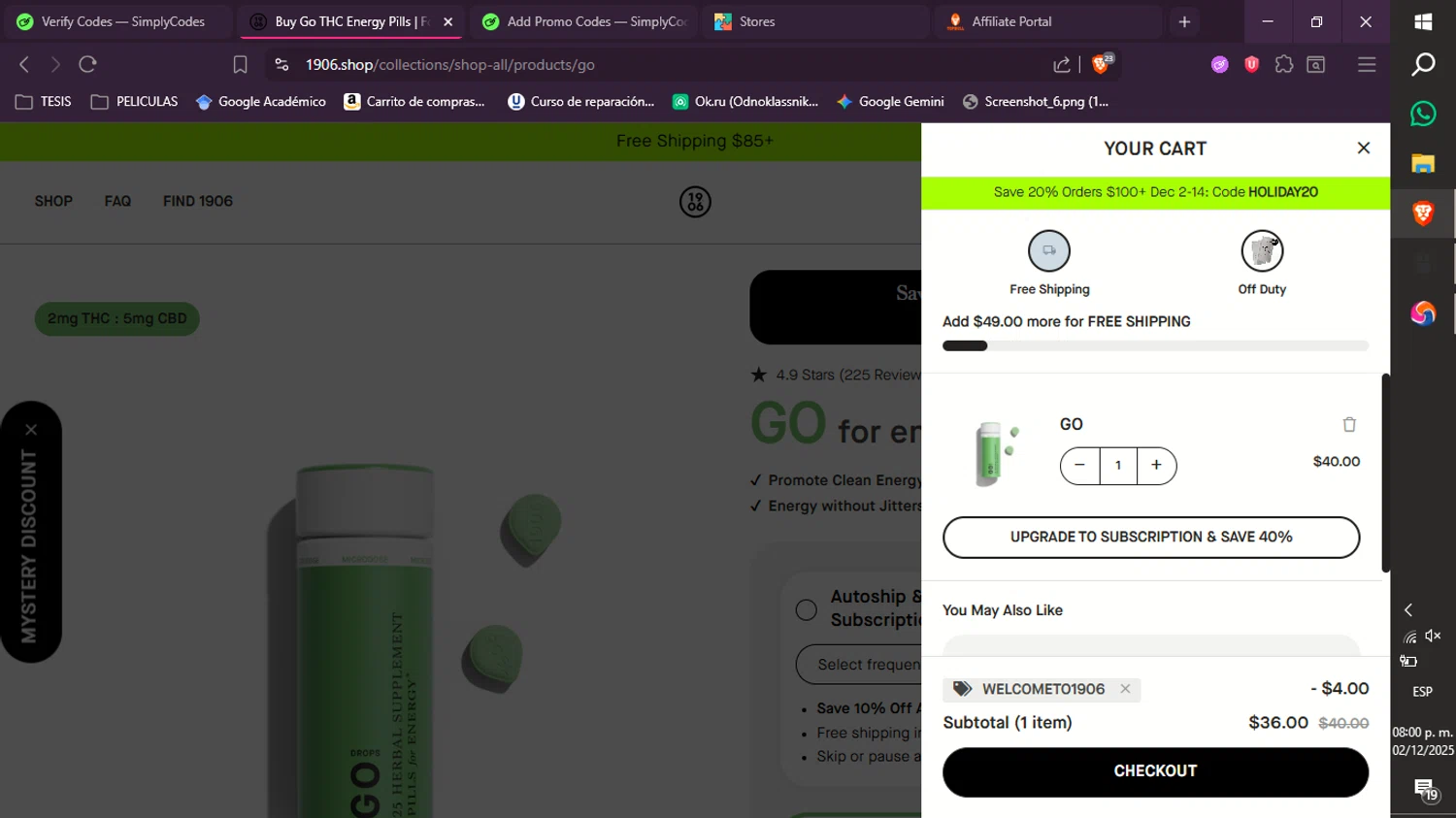Open the Google Académico bookmark

click(x=261, y=102)
